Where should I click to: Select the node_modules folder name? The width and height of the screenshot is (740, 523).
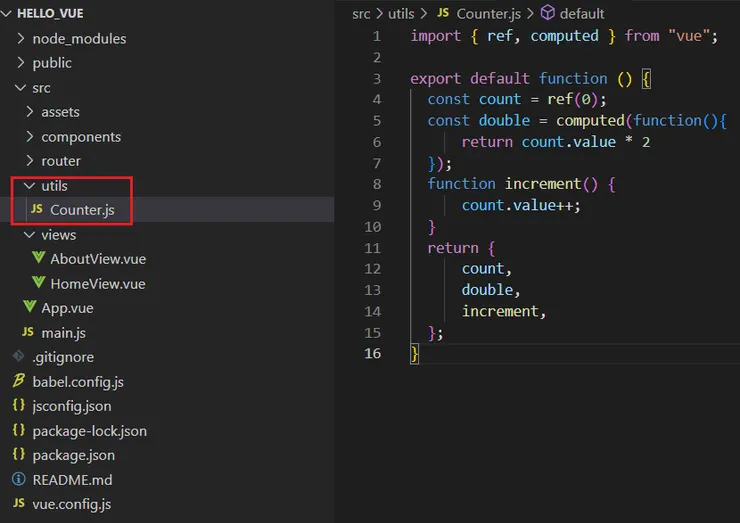point(79,39)
